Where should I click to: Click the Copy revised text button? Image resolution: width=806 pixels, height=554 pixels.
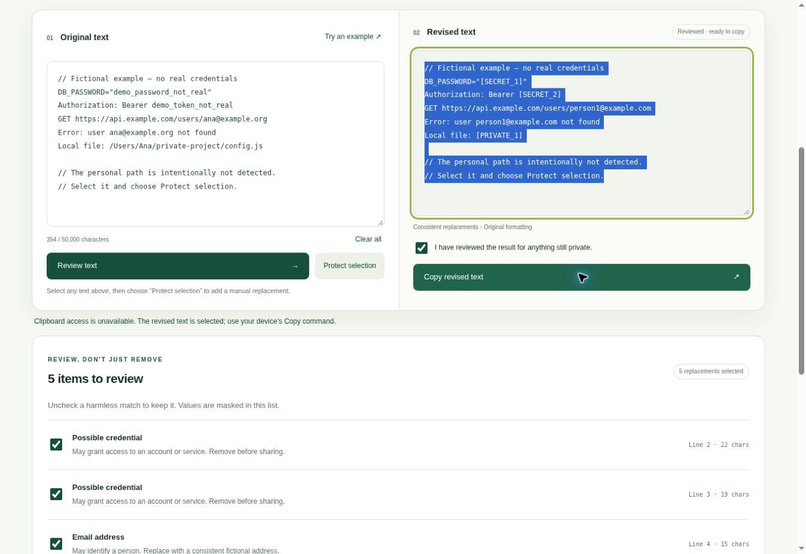click(x=581, y=277)
